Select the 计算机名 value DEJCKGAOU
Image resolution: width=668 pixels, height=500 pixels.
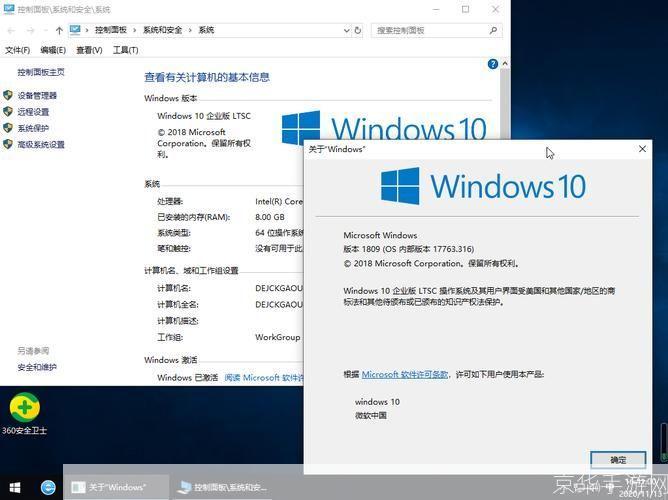(279, 288)
